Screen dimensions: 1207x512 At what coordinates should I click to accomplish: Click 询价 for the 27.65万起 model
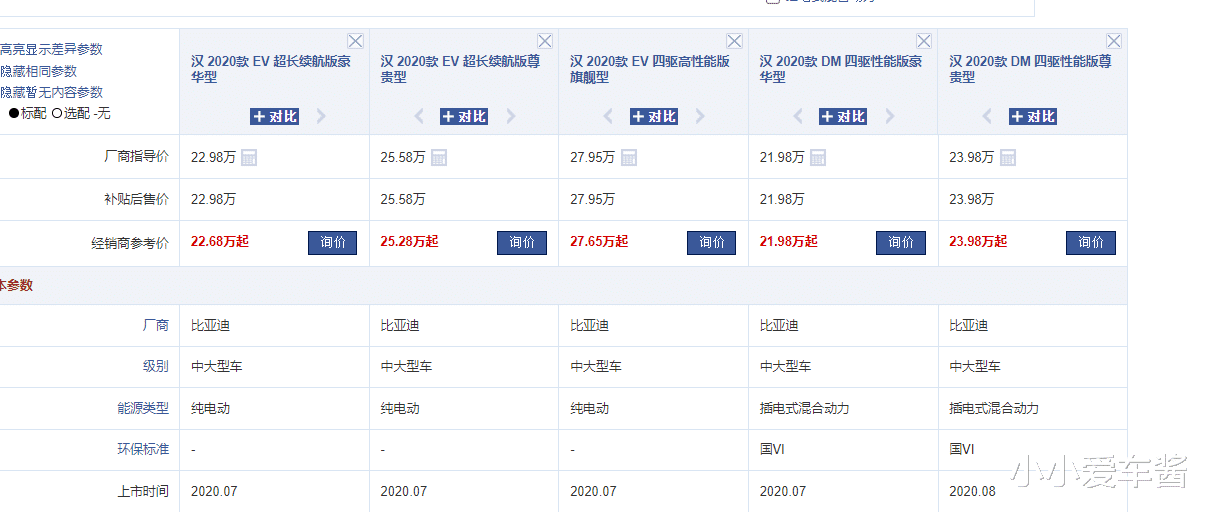point(712,242)
